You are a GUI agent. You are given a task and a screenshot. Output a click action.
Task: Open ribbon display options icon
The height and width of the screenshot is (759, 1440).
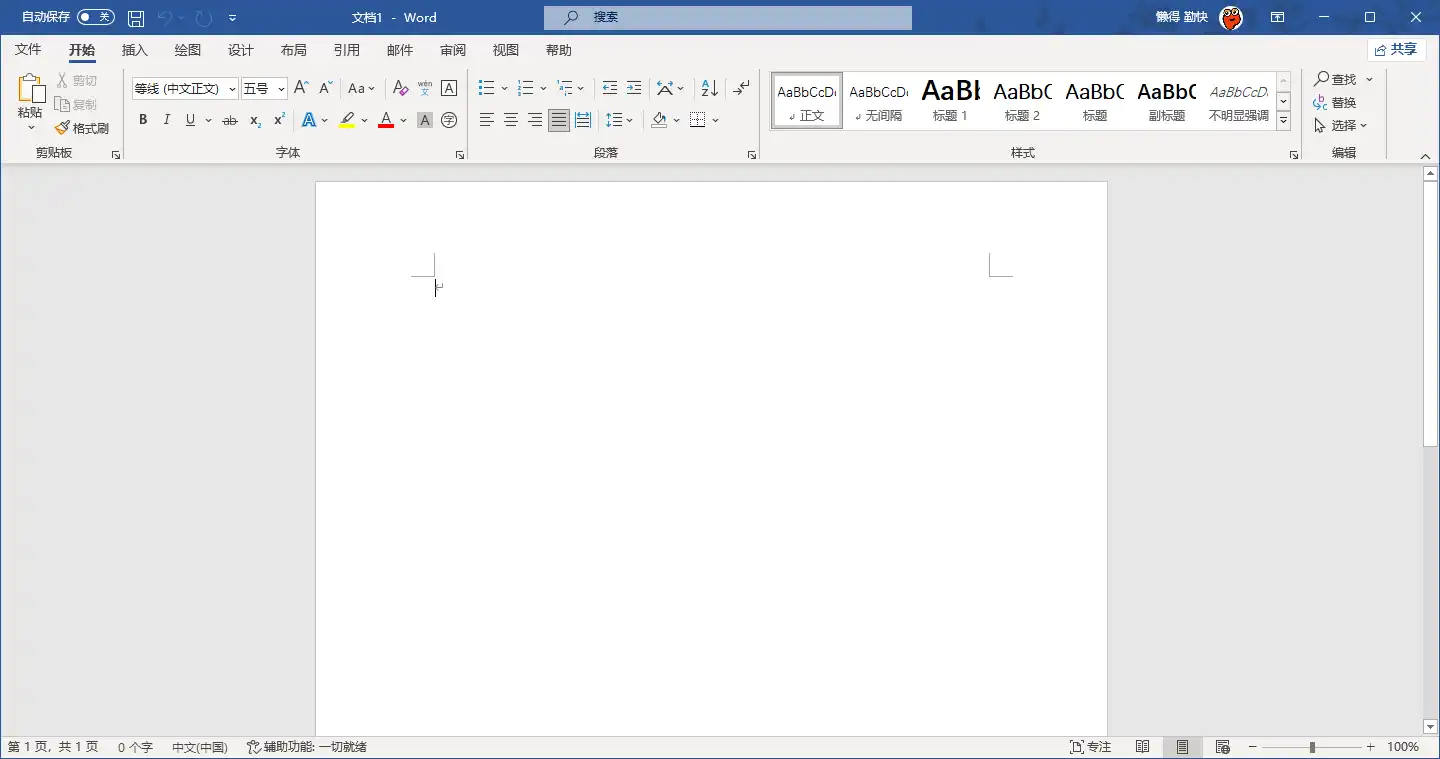click(x=1277, y=17)
